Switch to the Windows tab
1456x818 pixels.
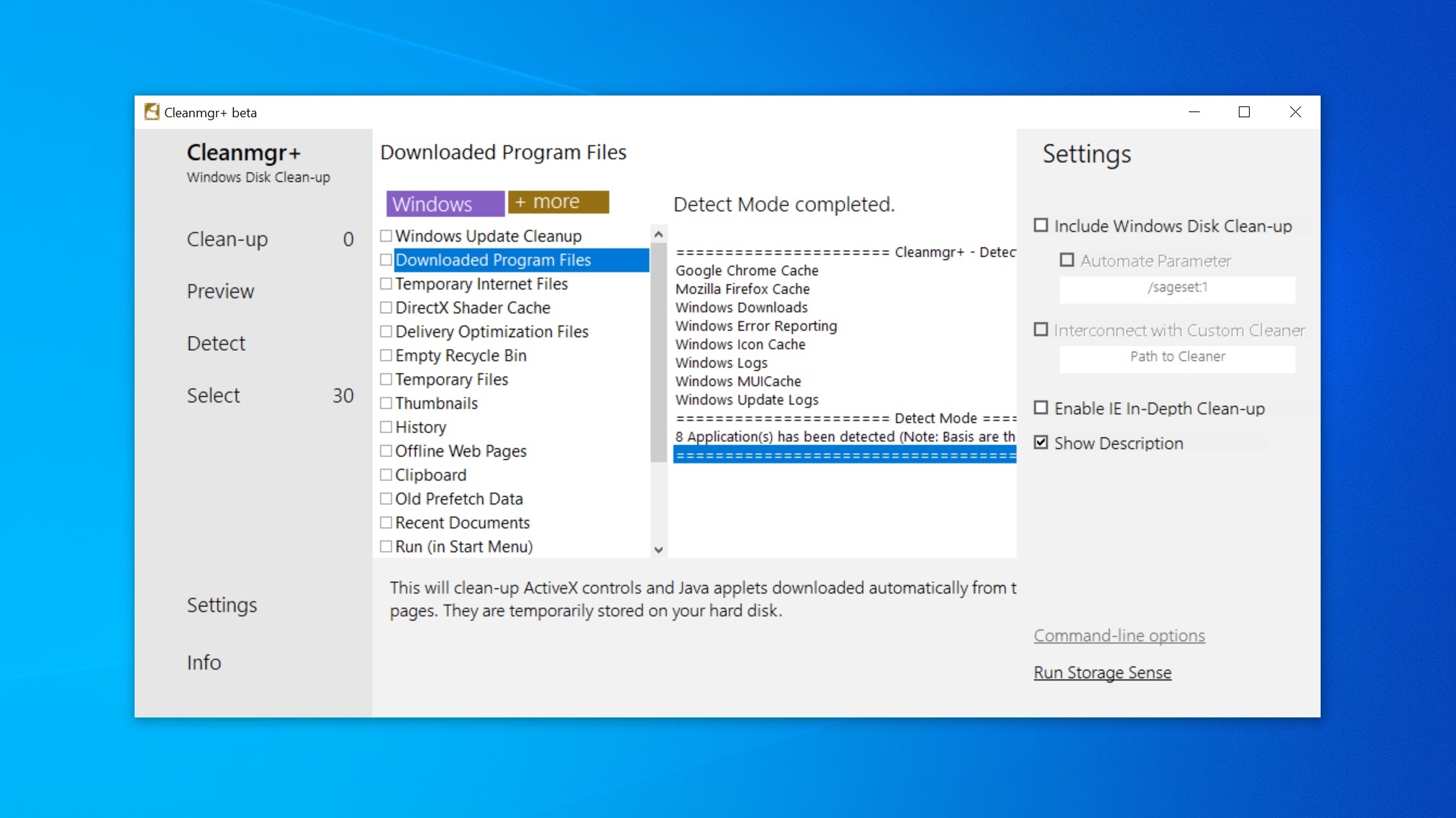[445, 203]
